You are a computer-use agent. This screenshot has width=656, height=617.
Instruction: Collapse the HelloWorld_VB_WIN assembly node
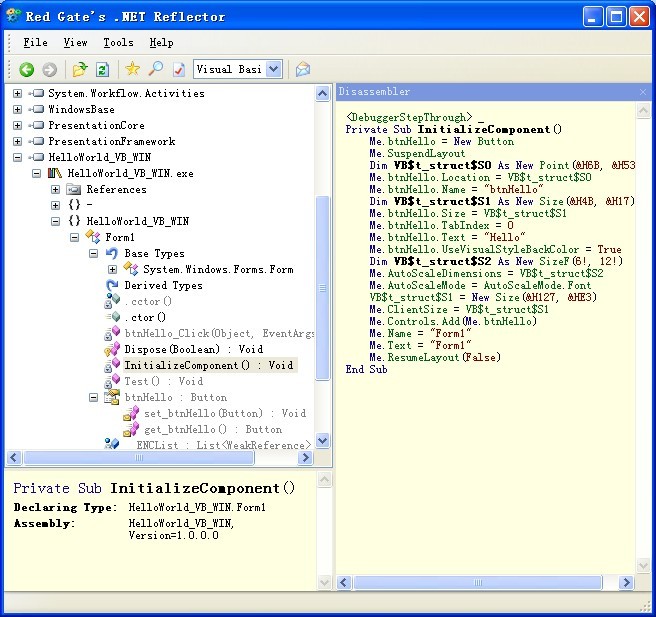(x=17, y=157)
